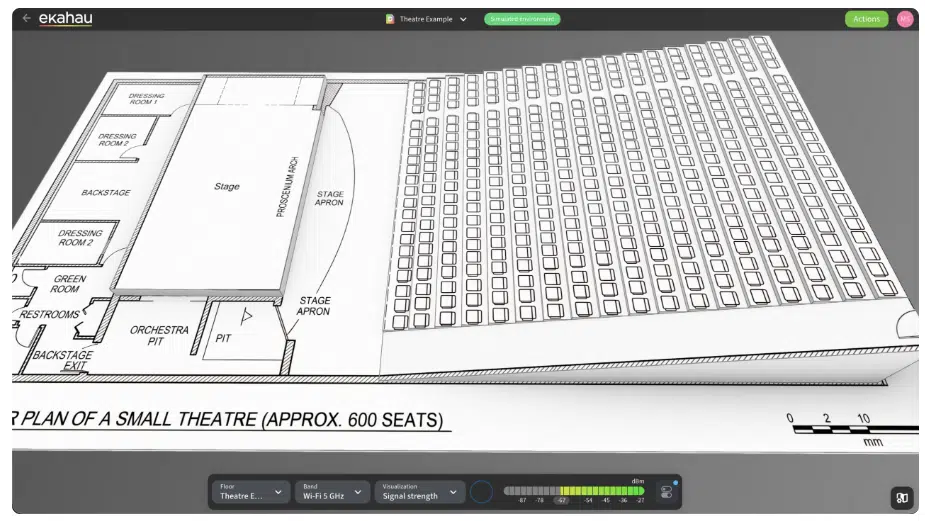Click the dBm signal strength legend bar
The height and width of the screenshot is (521, 925).
tap(574, 490)
